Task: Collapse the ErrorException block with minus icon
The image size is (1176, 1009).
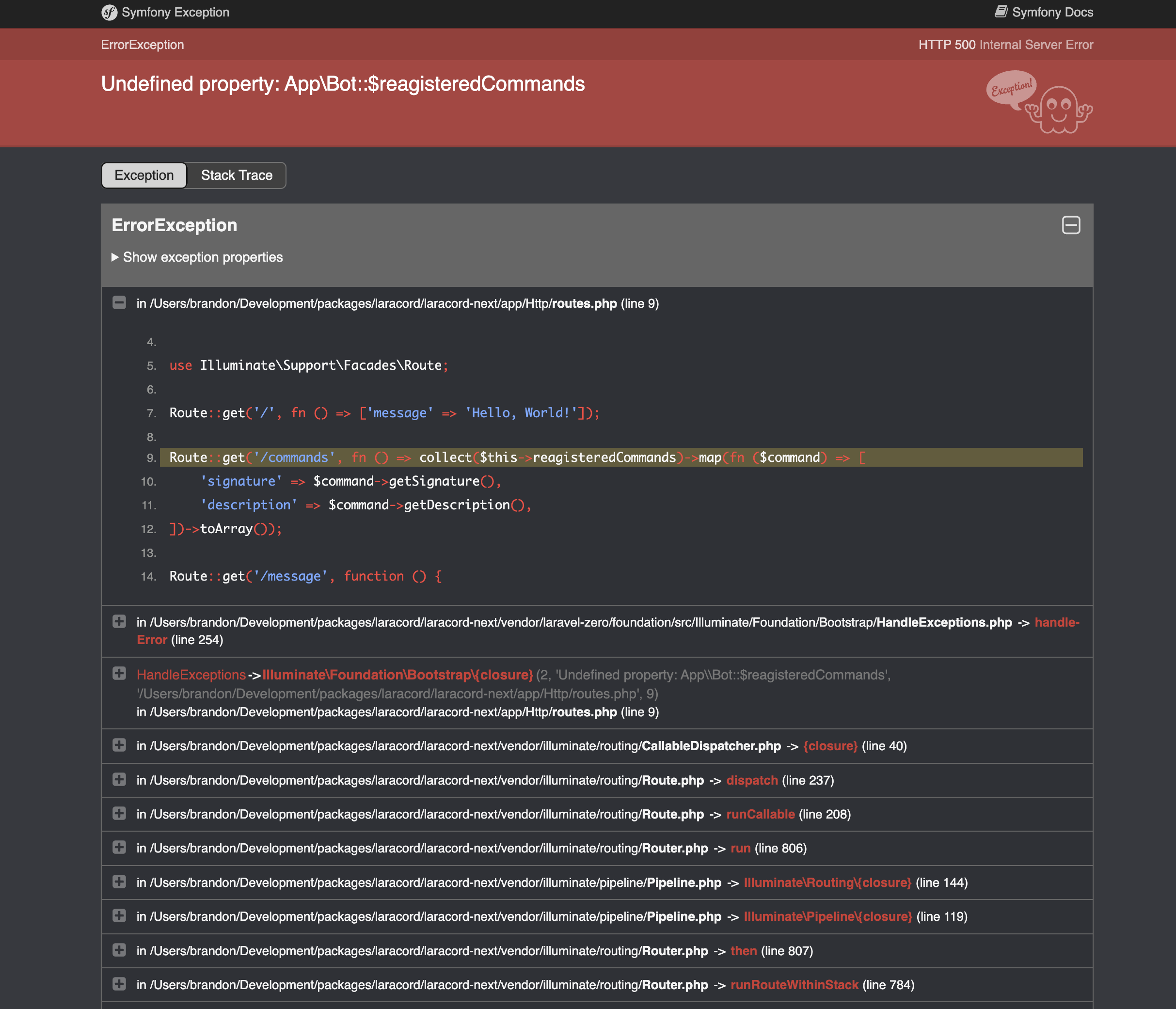Action: click(1070, 225)
